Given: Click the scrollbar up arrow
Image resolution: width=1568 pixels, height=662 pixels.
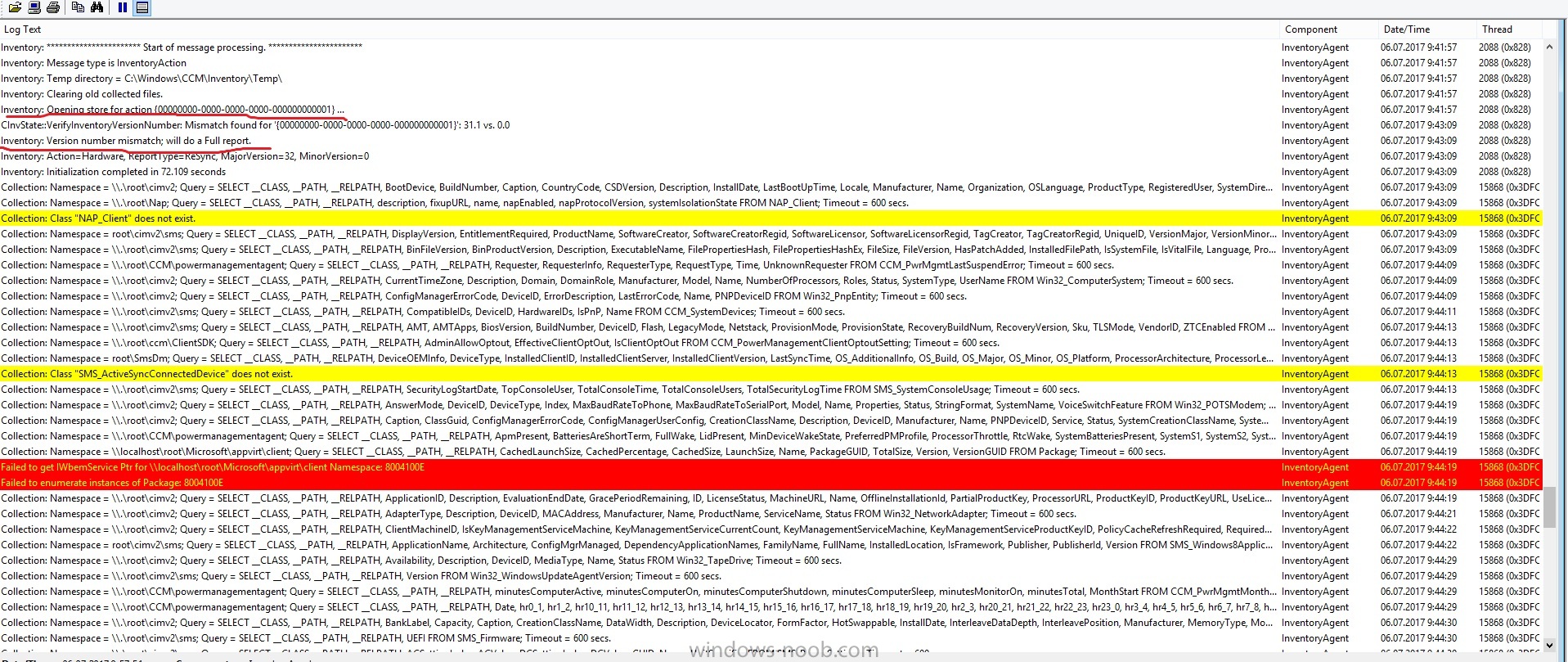Looking at the screenshot, I should pyautogui.click(x=1549, y=47).
